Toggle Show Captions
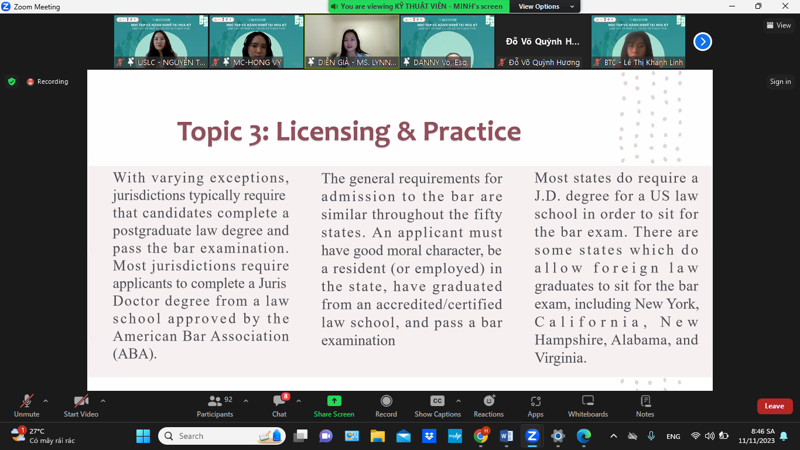Screen dimensions: 800x450 [x=437, y=404]
